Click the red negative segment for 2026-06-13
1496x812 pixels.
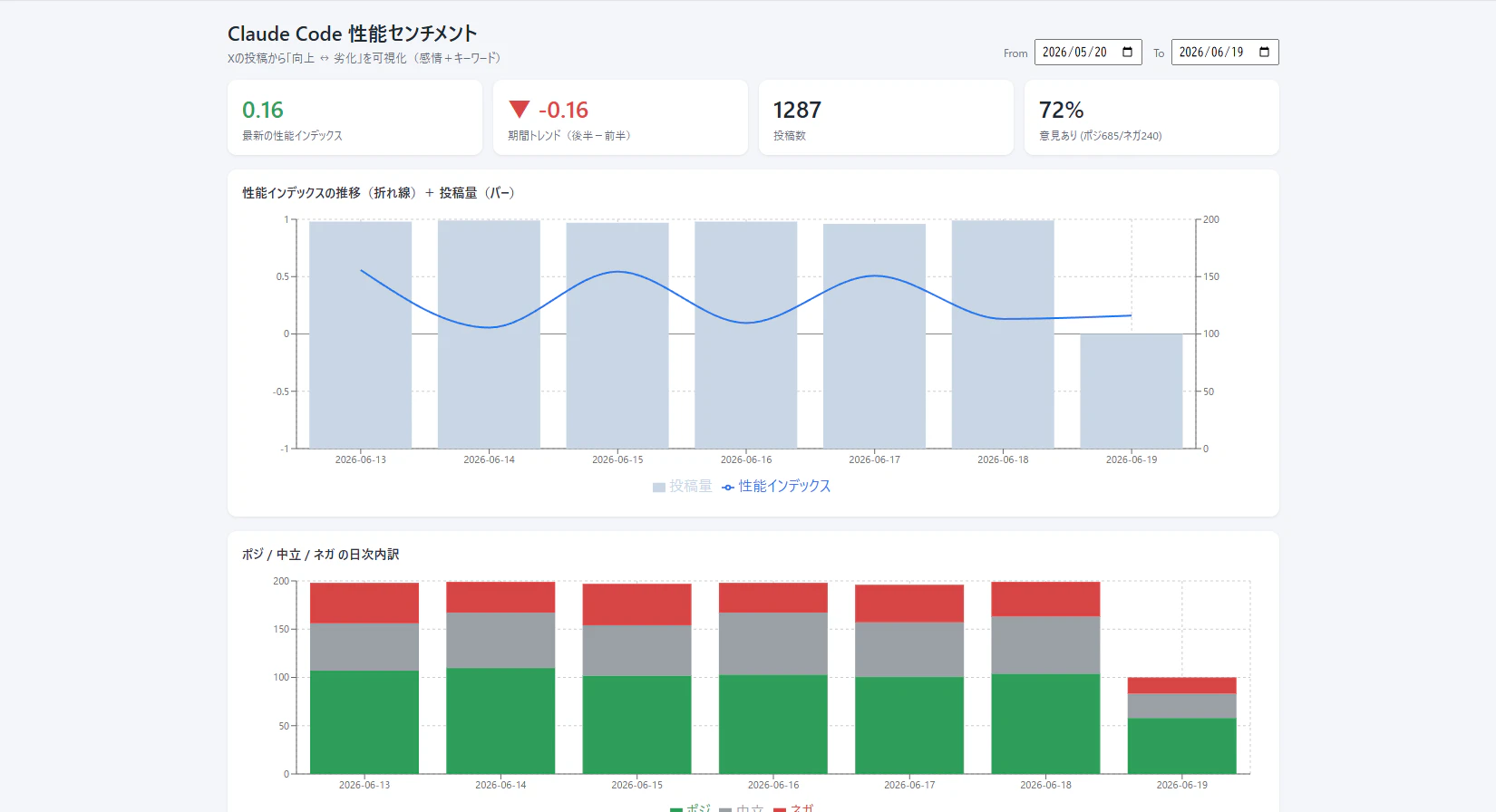[x=364, y=603]
